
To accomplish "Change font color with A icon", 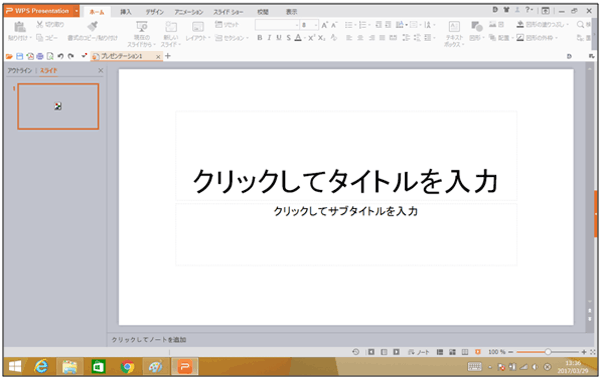I will click(298, 37).
